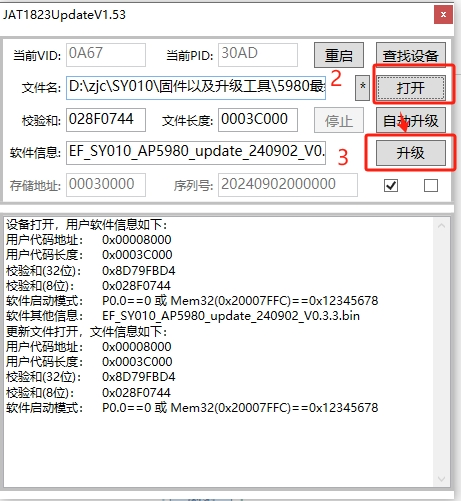This screenshot has height=501, width=461.
Task: Click the 当前VID field
Action: pyautogui.click(x=106, y=55)
